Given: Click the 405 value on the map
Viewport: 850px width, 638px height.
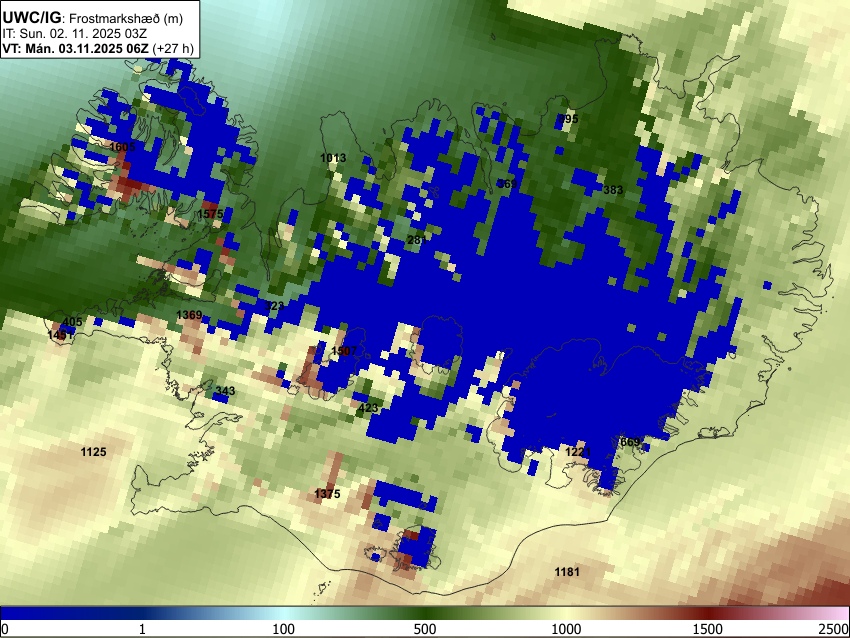Looking at the screenshot, I should click(72, 322).
